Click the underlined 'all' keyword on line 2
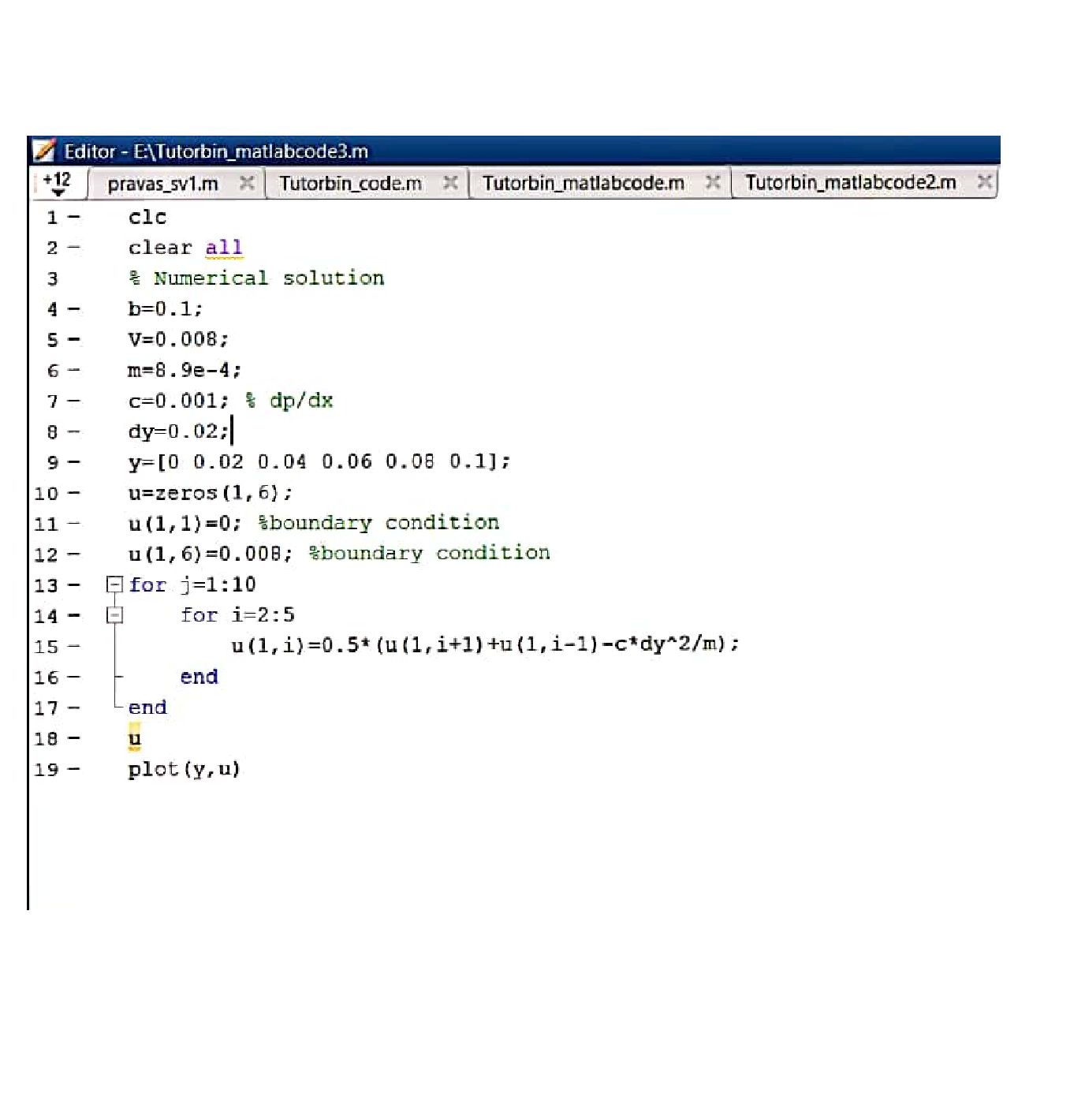Viewport: 1085px width, 1120px height. (223, 248)
